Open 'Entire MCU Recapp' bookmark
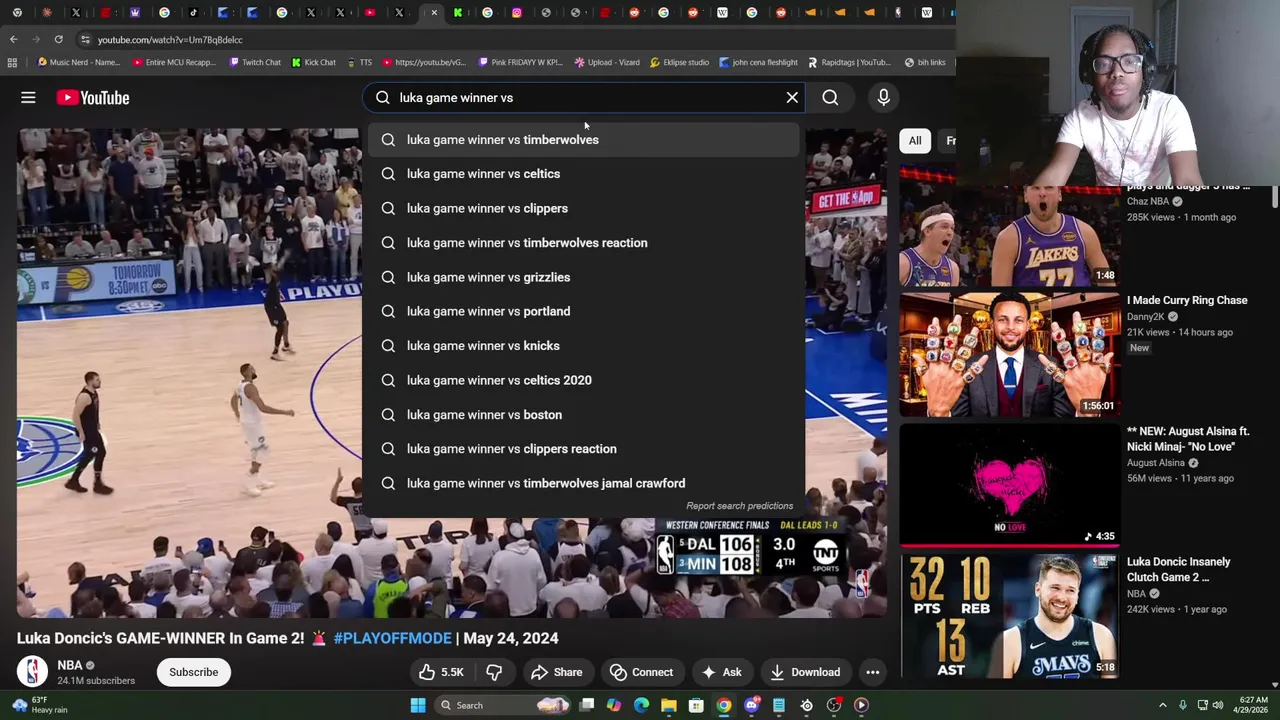The height and width of the screenshot is (720, 1280). tap(175, 62)
